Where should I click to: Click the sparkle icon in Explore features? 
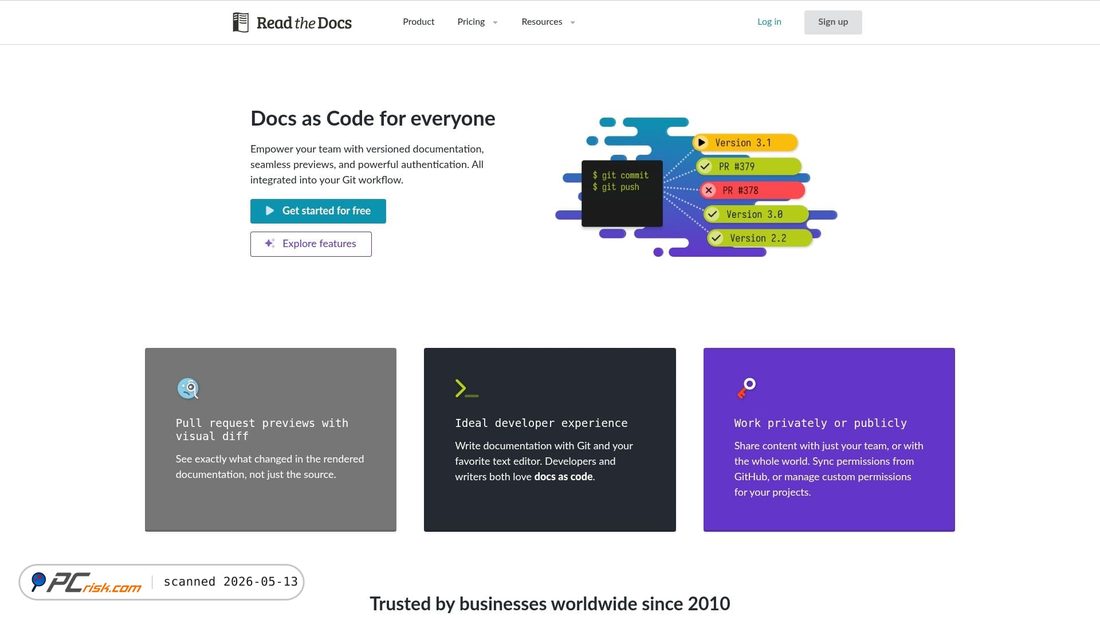click(269, 244)
